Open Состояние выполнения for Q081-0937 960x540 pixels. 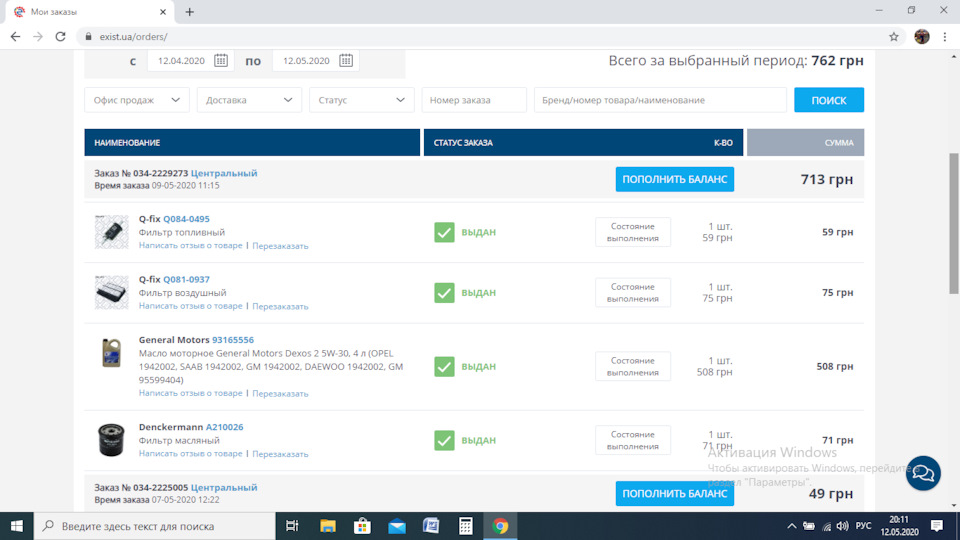coord(632,293)
